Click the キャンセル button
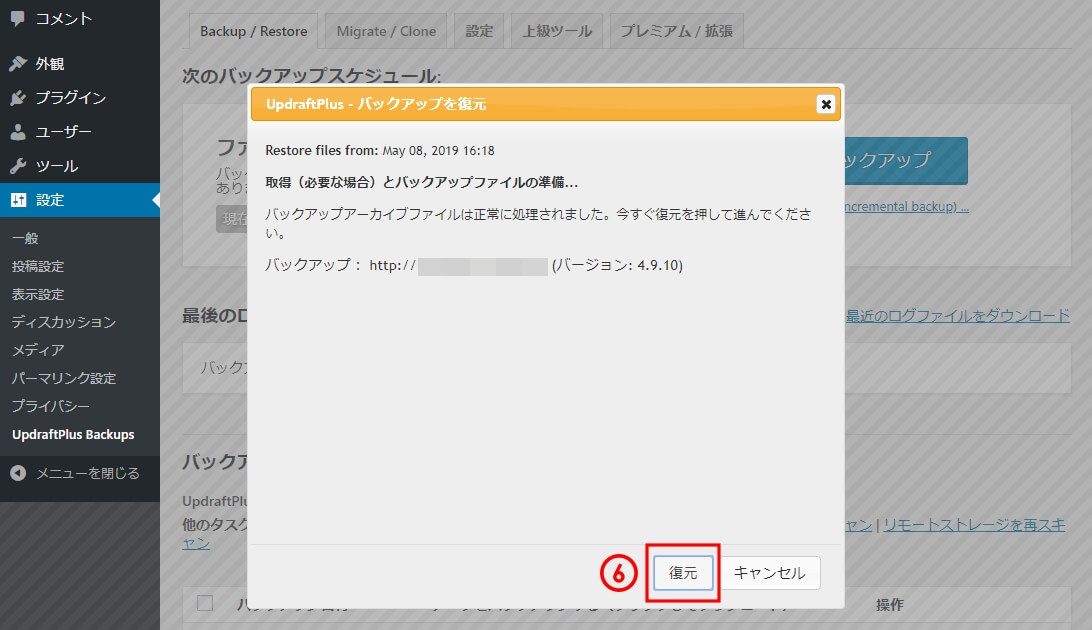This screenshot has width=1092, height=630. pos(769,573)
